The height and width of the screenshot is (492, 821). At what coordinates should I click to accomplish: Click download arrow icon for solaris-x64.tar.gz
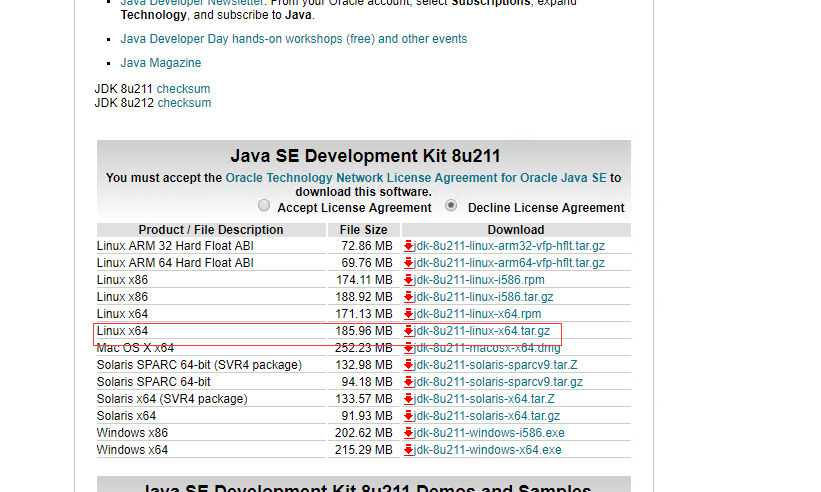point(408,416)
